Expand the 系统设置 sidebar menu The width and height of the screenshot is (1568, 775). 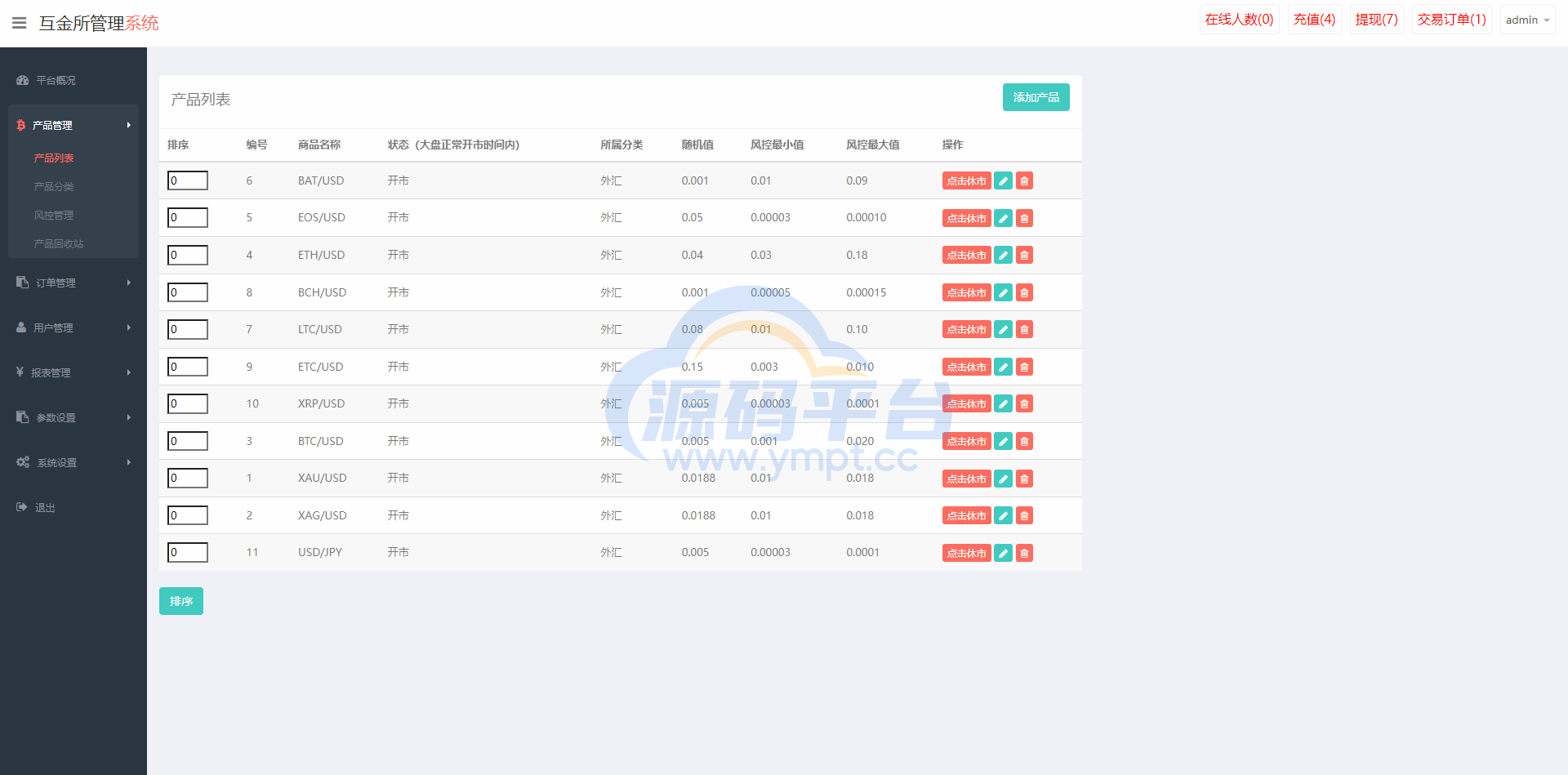pos(73,462)
